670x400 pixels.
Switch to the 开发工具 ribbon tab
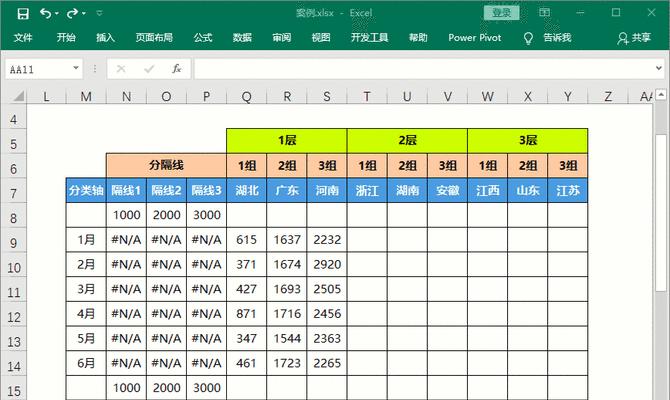click(370, 38)
